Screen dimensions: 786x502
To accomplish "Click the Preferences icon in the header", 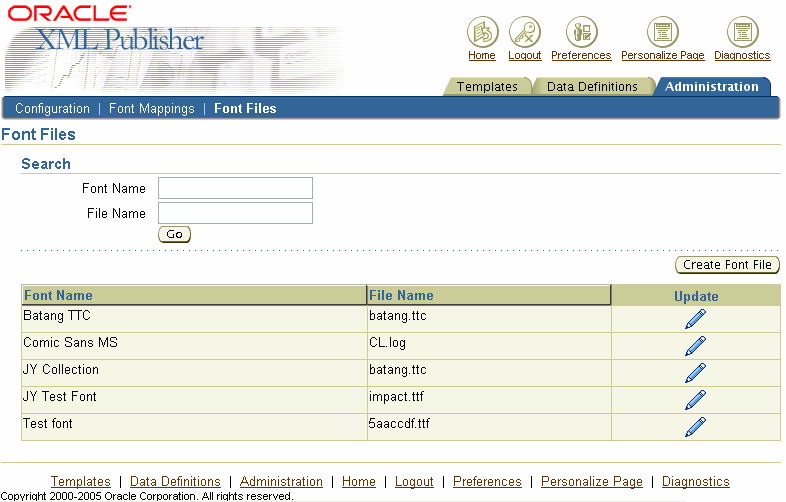I will point(581,32).
